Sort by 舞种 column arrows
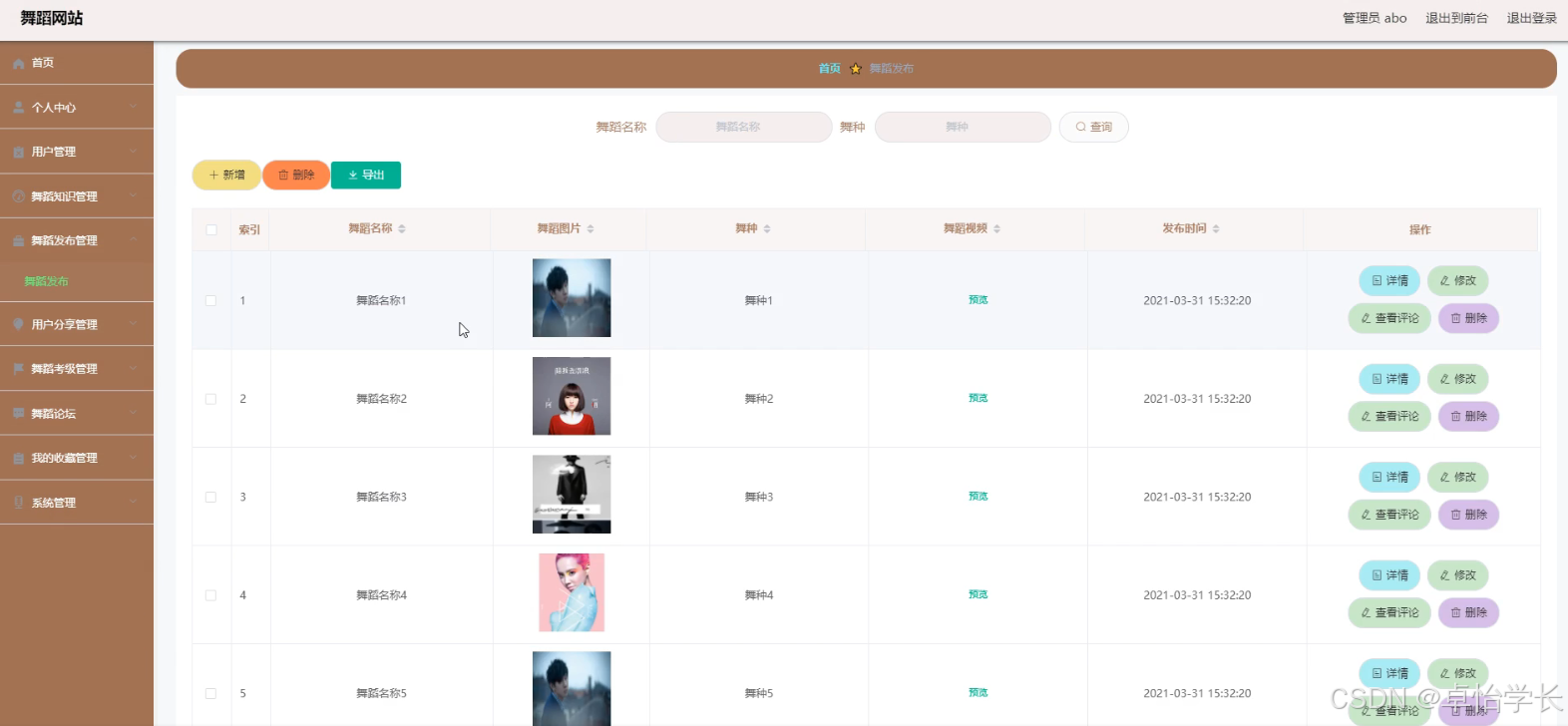Screen dimensions: 1568x726 pos(767,229)
